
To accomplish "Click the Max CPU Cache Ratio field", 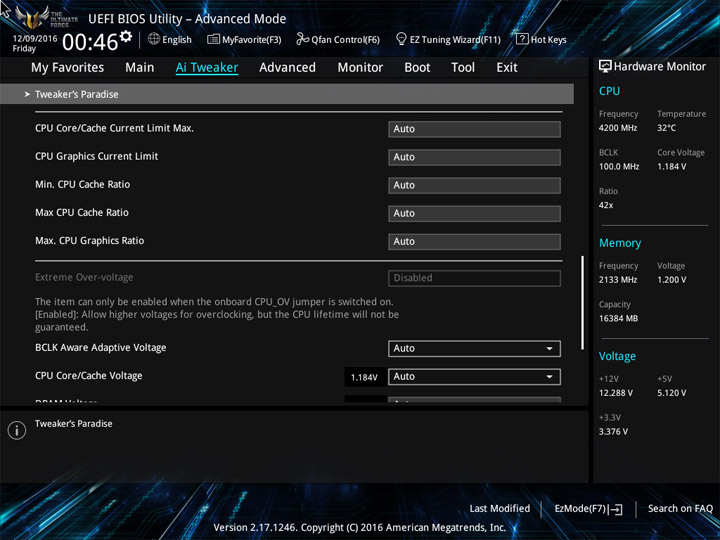I will pos(474,214).
